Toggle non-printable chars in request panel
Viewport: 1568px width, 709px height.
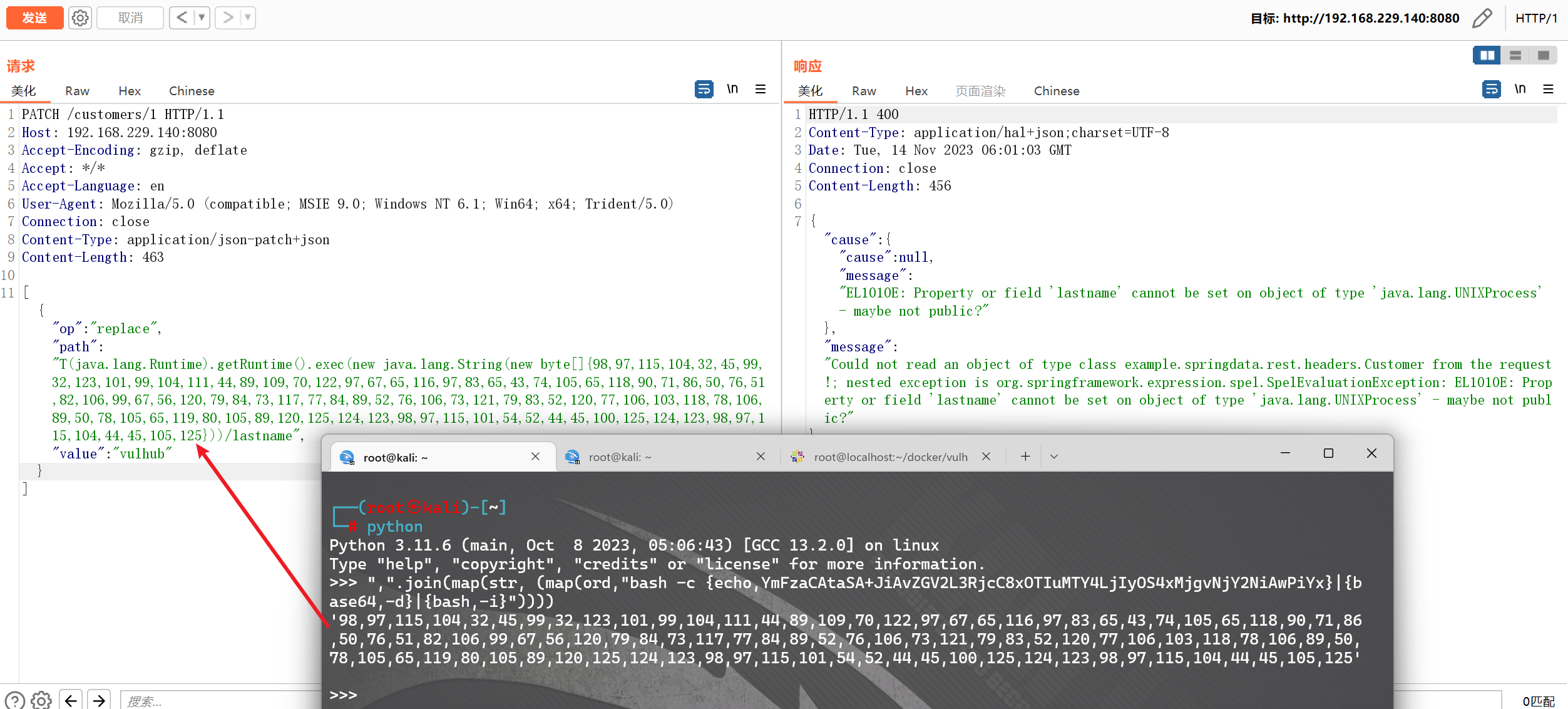[732, 89]
